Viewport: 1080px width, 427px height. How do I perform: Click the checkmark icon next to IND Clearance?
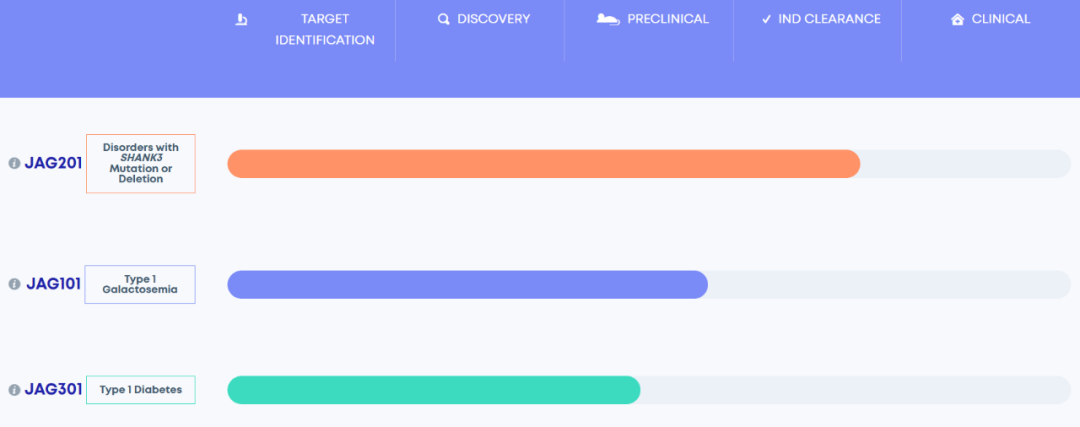coord(766,19)
